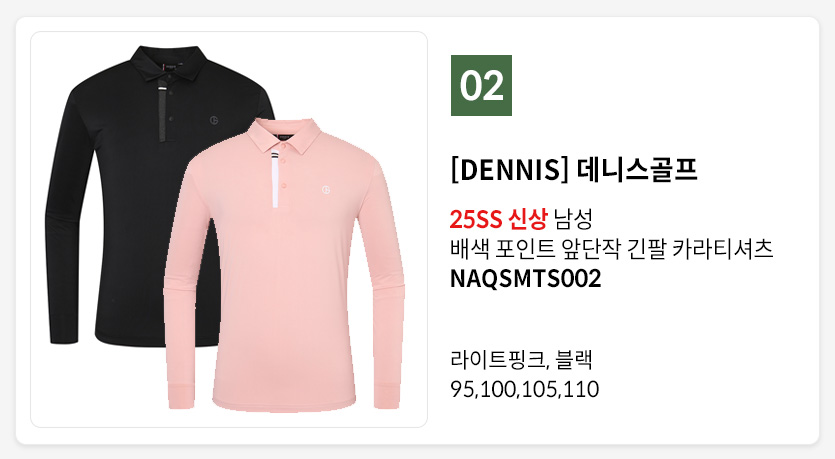Click the logo emblem on pink shirt
Screen dimensions: 835x459
[x=326, y=190]
